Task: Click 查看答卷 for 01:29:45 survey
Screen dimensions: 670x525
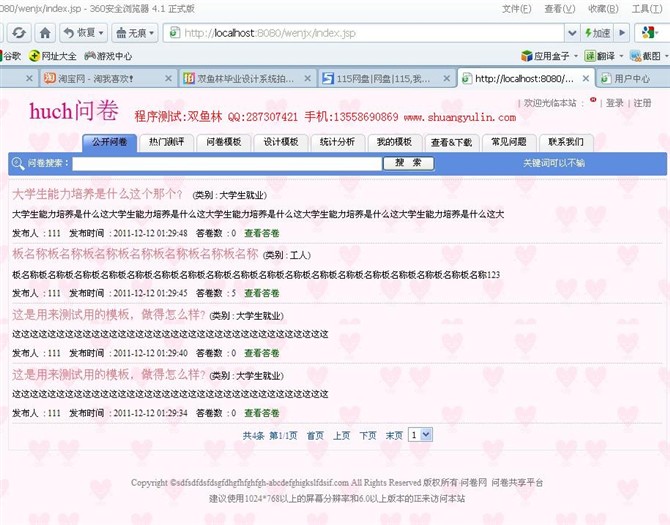Action: 262,293
